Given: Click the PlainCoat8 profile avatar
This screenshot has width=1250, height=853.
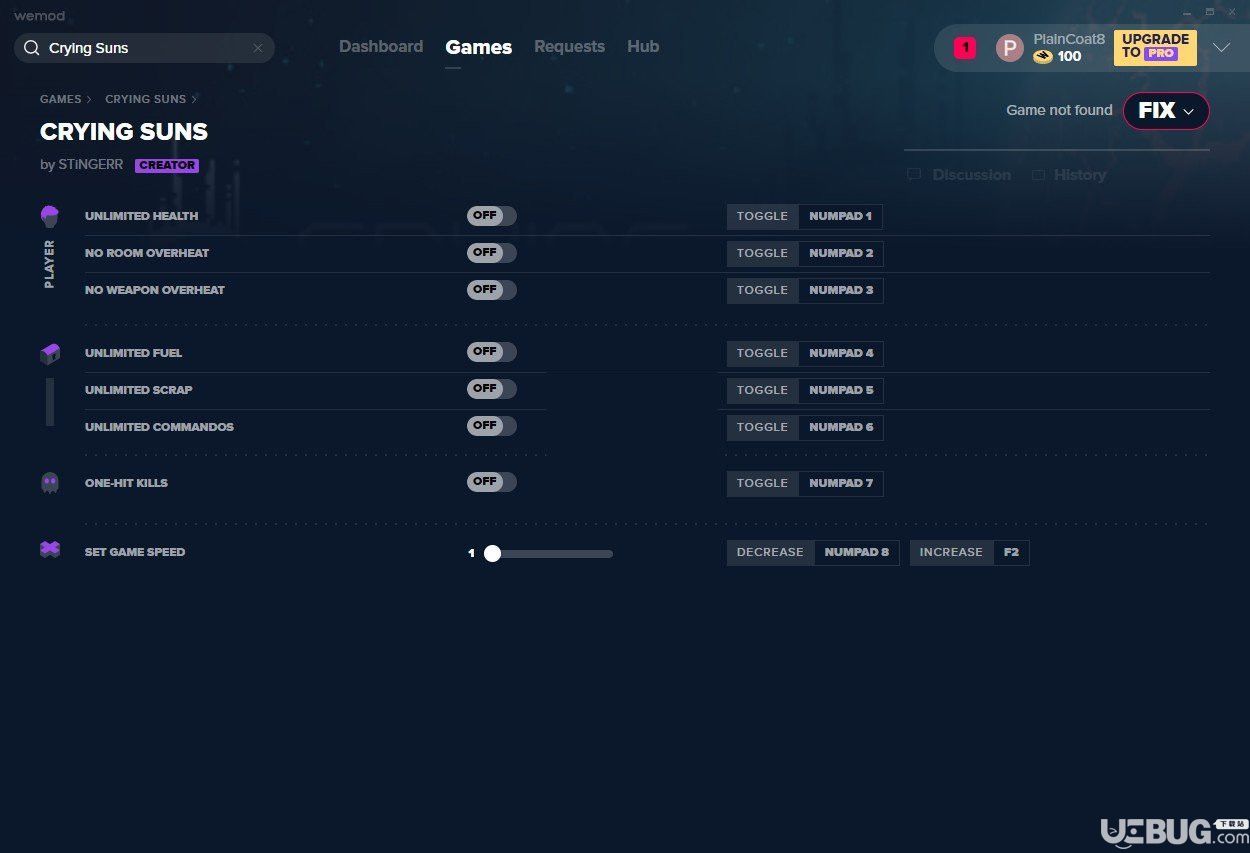Looking at the screenshot, I should (x=1010, y=48).
